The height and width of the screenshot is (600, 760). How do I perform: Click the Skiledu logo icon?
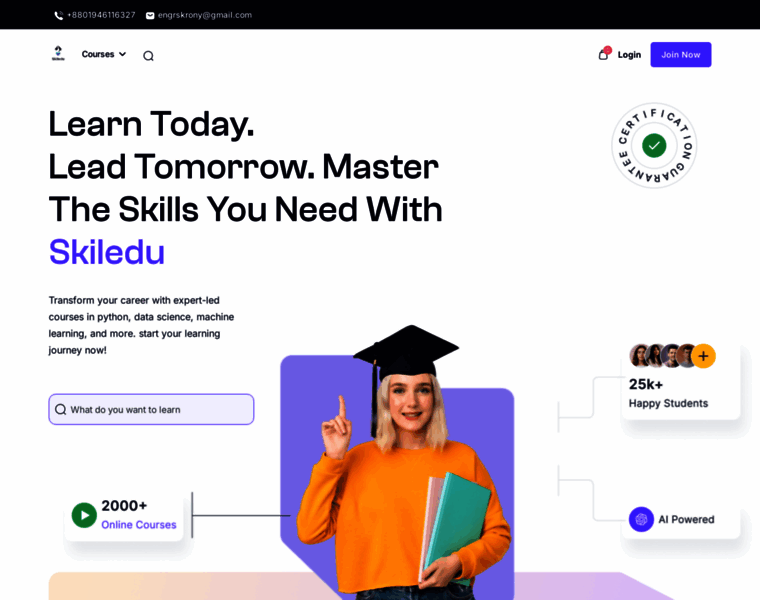click(58, 54)
